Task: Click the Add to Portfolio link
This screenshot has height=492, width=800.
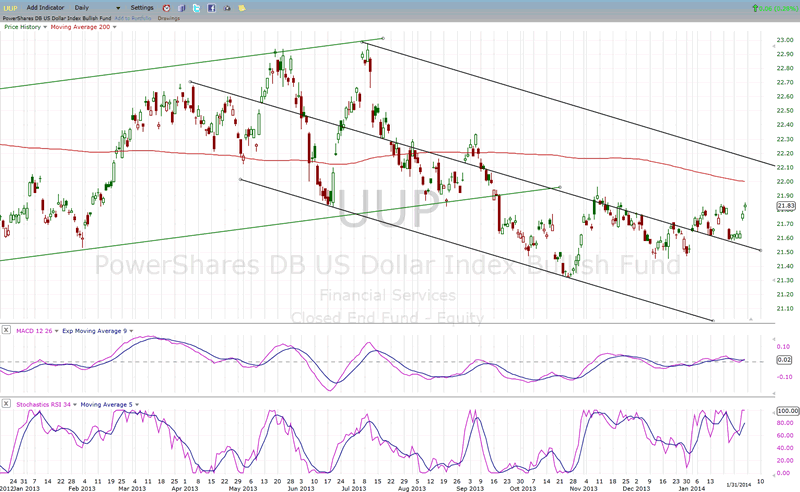Action: tap(133, 18)
